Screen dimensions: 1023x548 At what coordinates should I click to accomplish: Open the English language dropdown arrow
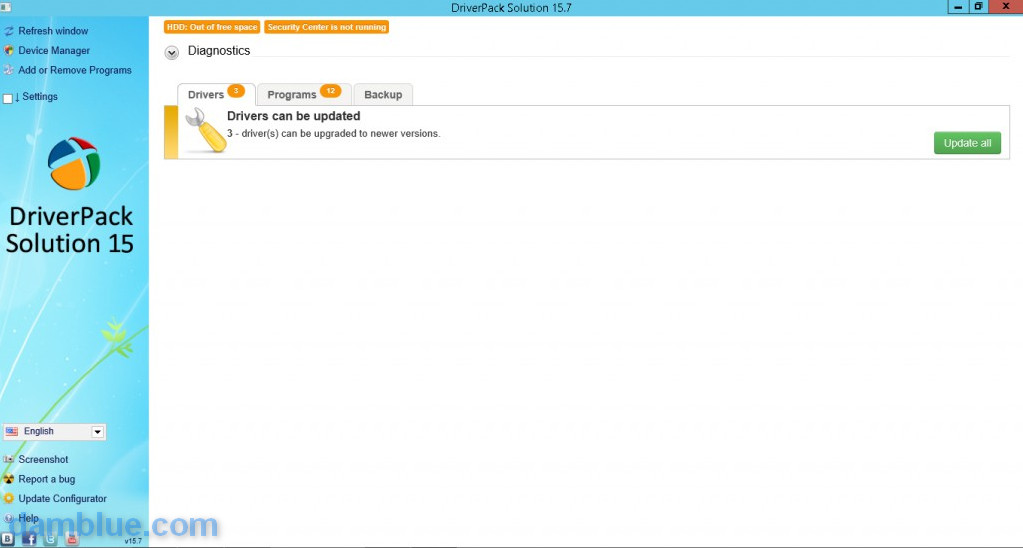97,432
